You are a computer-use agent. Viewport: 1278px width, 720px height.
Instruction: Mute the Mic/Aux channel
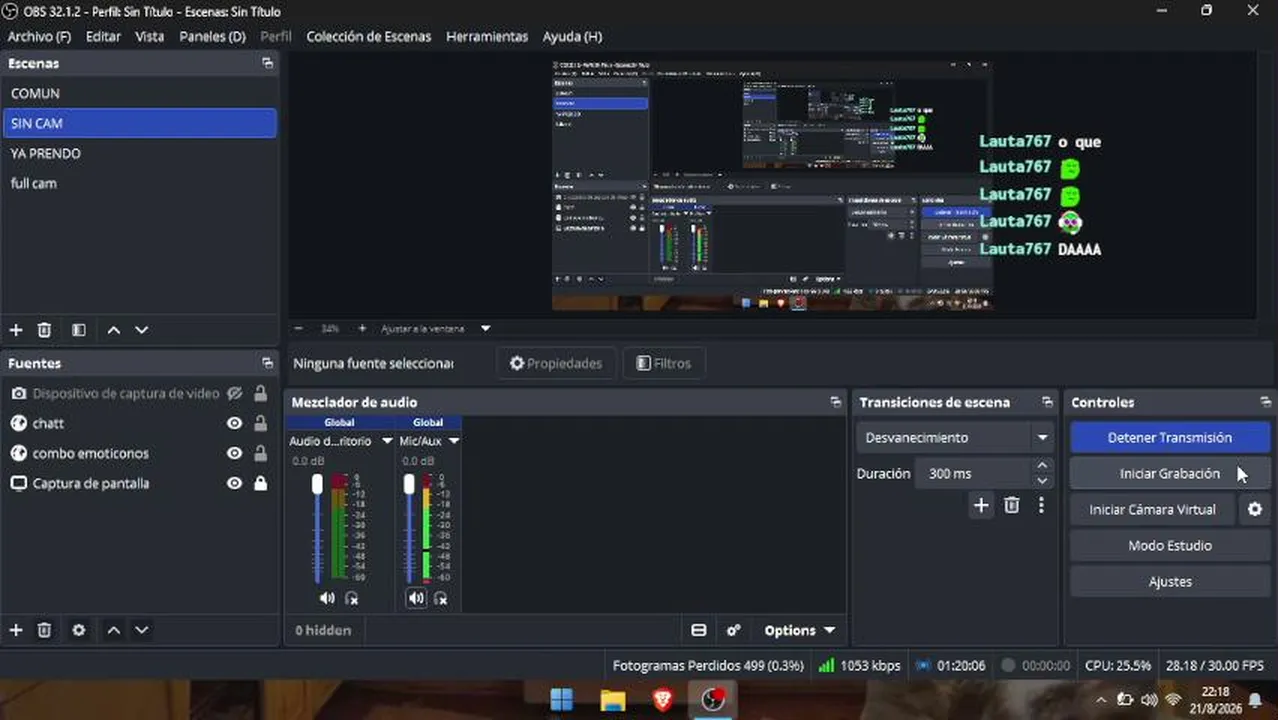click(416, 598)
